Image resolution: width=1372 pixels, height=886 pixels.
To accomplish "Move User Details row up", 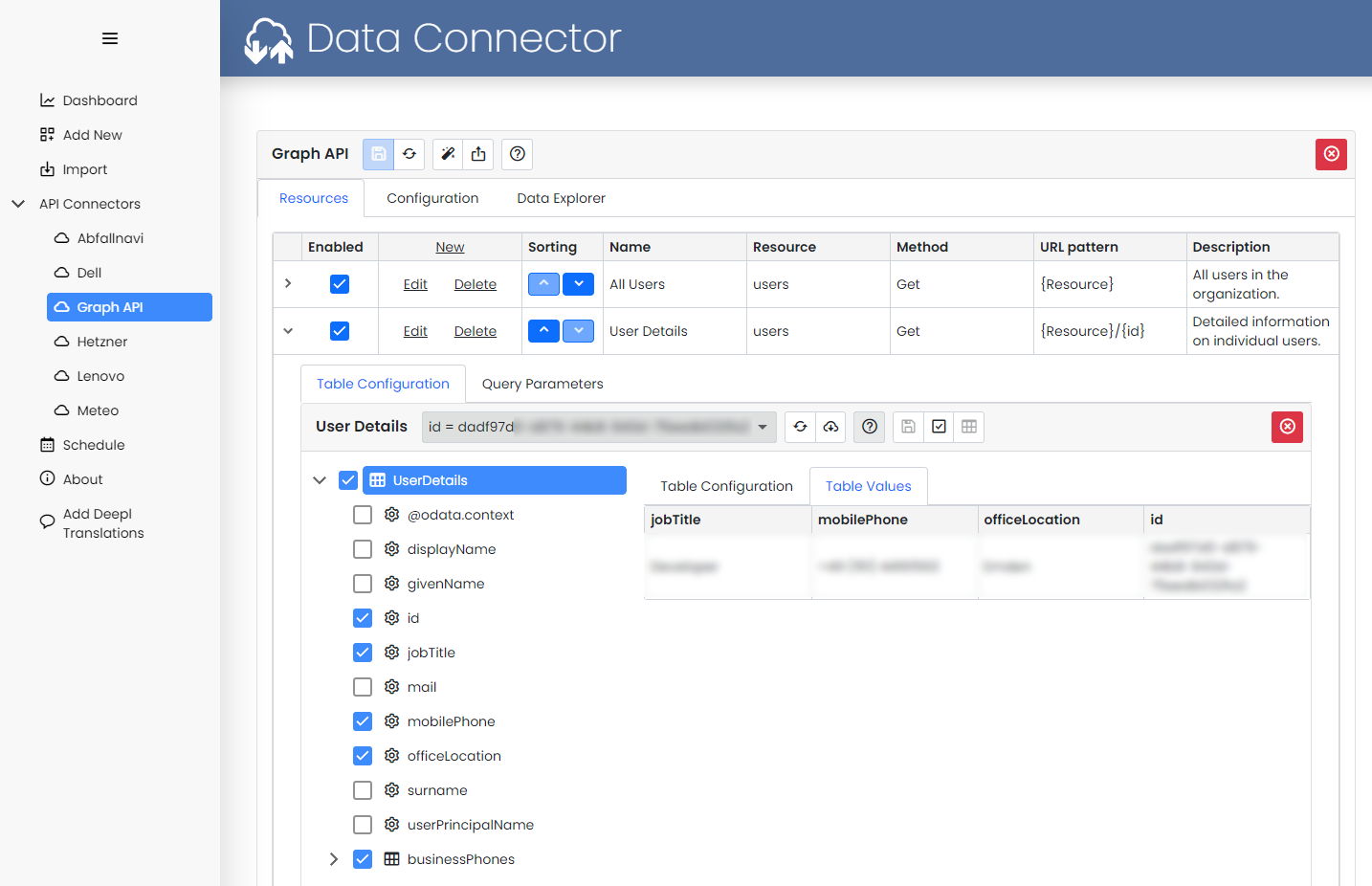I will pos(543,331).
